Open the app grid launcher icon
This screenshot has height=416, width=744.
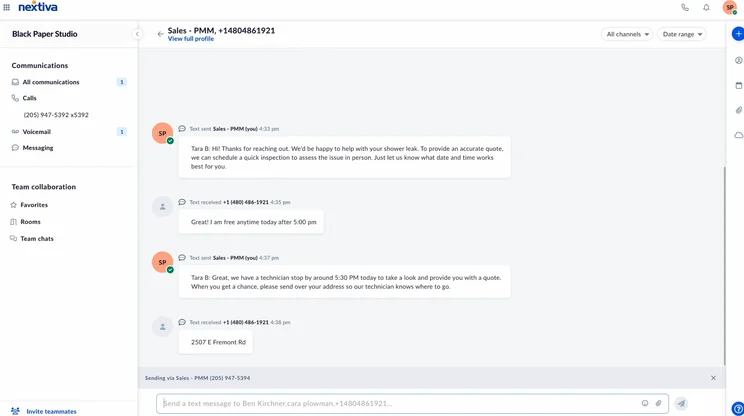[x=7, y=7]
